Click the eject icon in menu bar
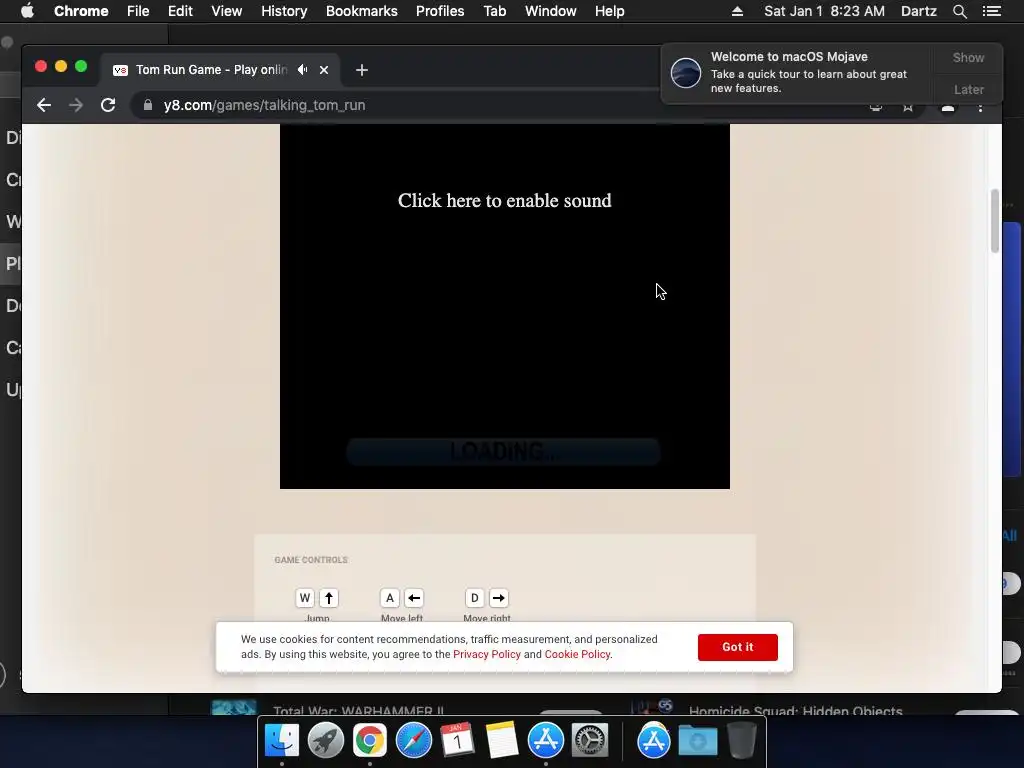 point(737,11)
